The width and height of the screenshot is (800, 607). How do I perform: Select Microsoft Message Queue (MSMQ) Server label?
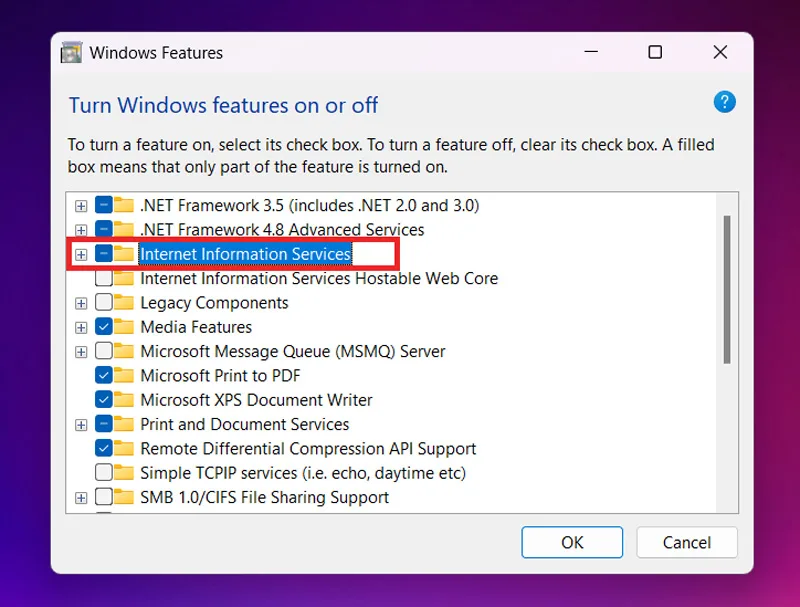(x=293, y=351)
